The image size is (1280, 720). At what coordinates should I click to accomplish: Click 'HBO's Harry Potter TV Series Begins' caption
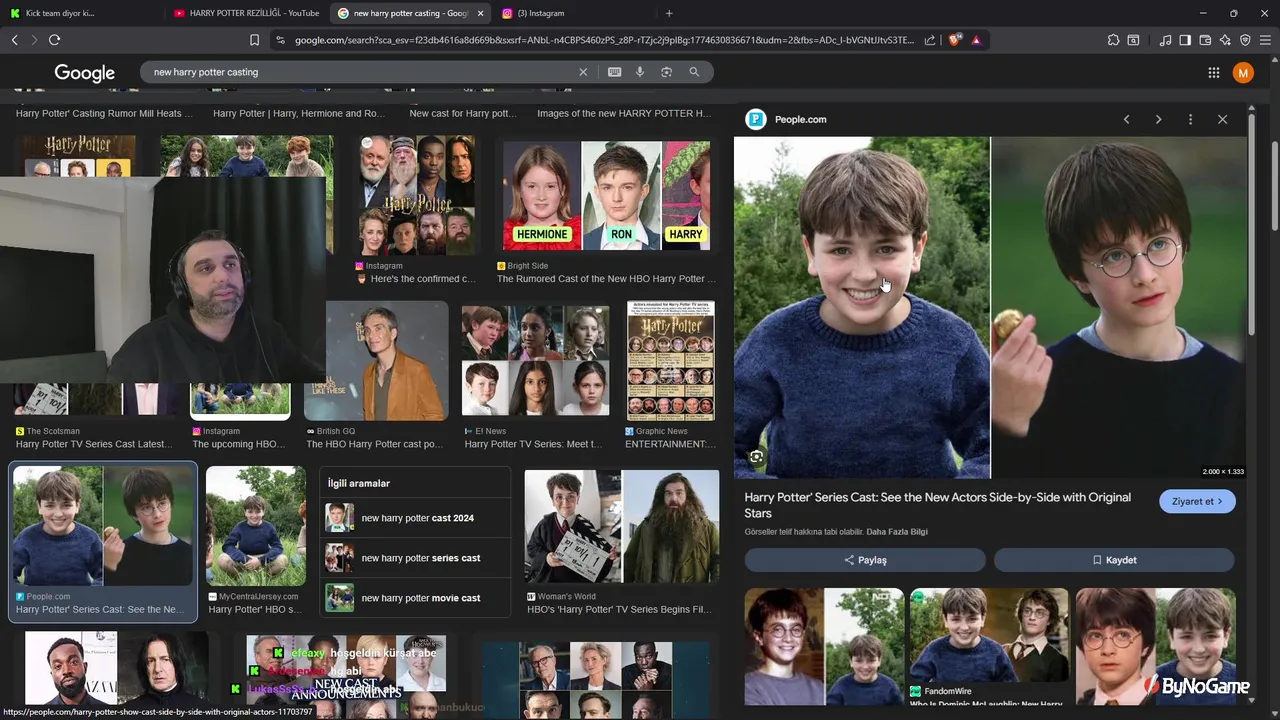coord(618,610)
